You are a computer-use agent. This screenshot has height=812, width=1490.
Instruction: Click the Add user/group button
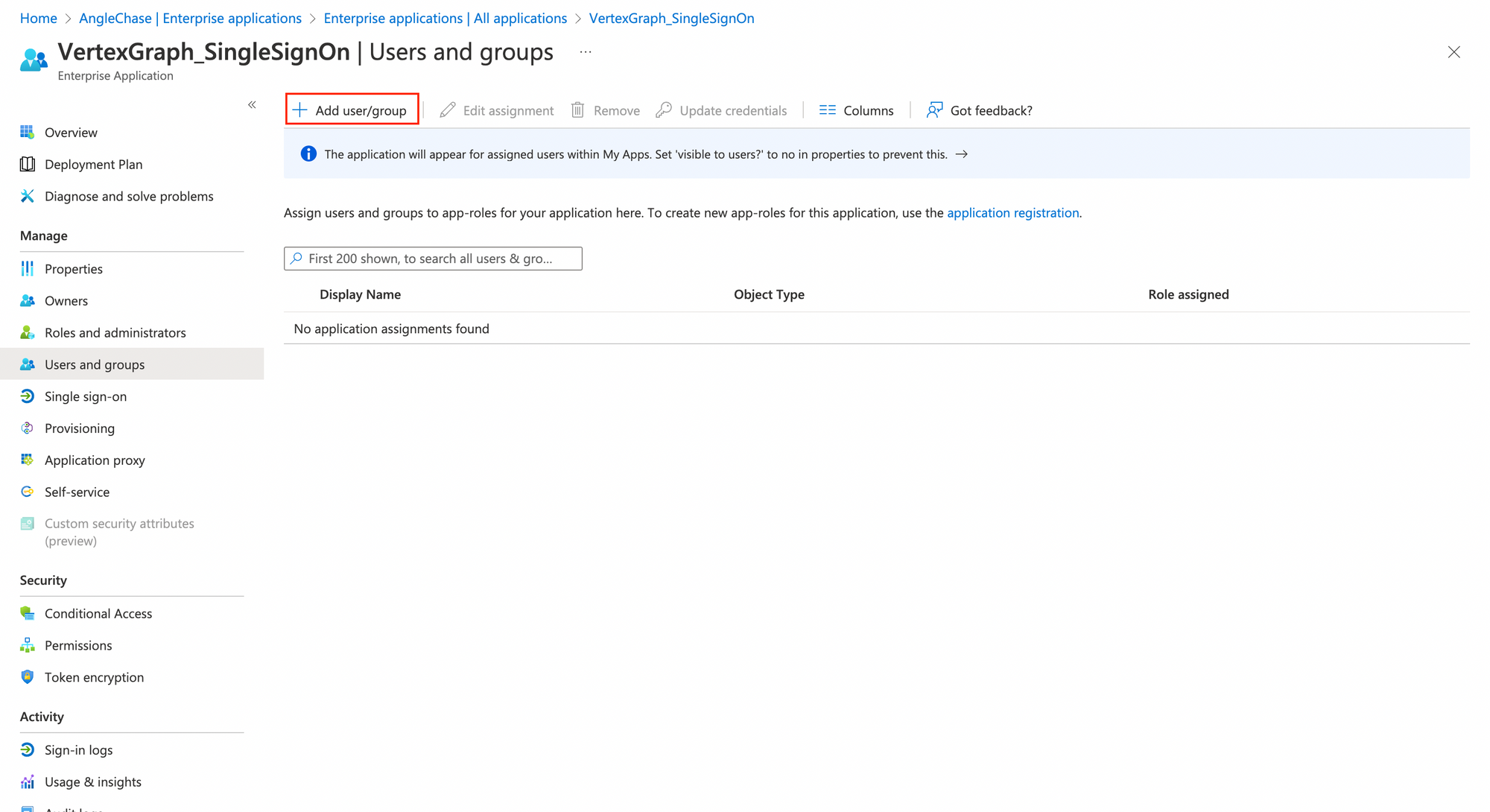(x=352, y=110)
